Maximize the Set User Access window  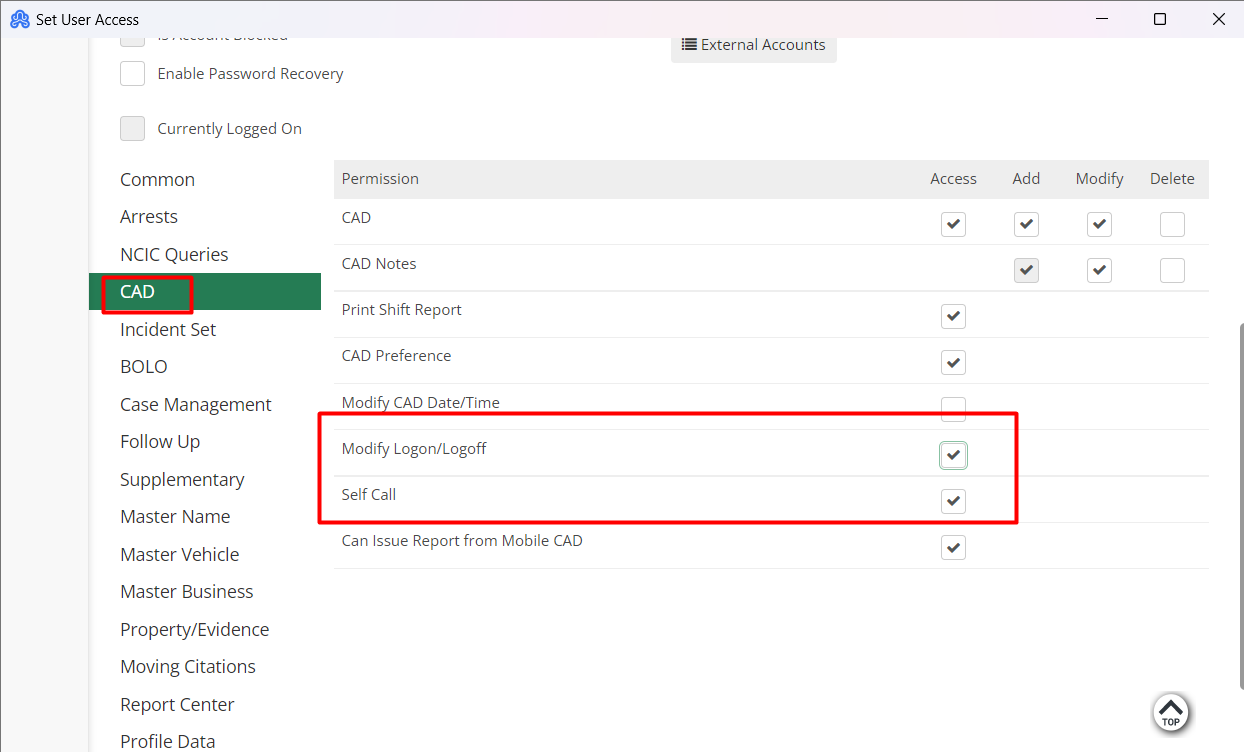1160,19
